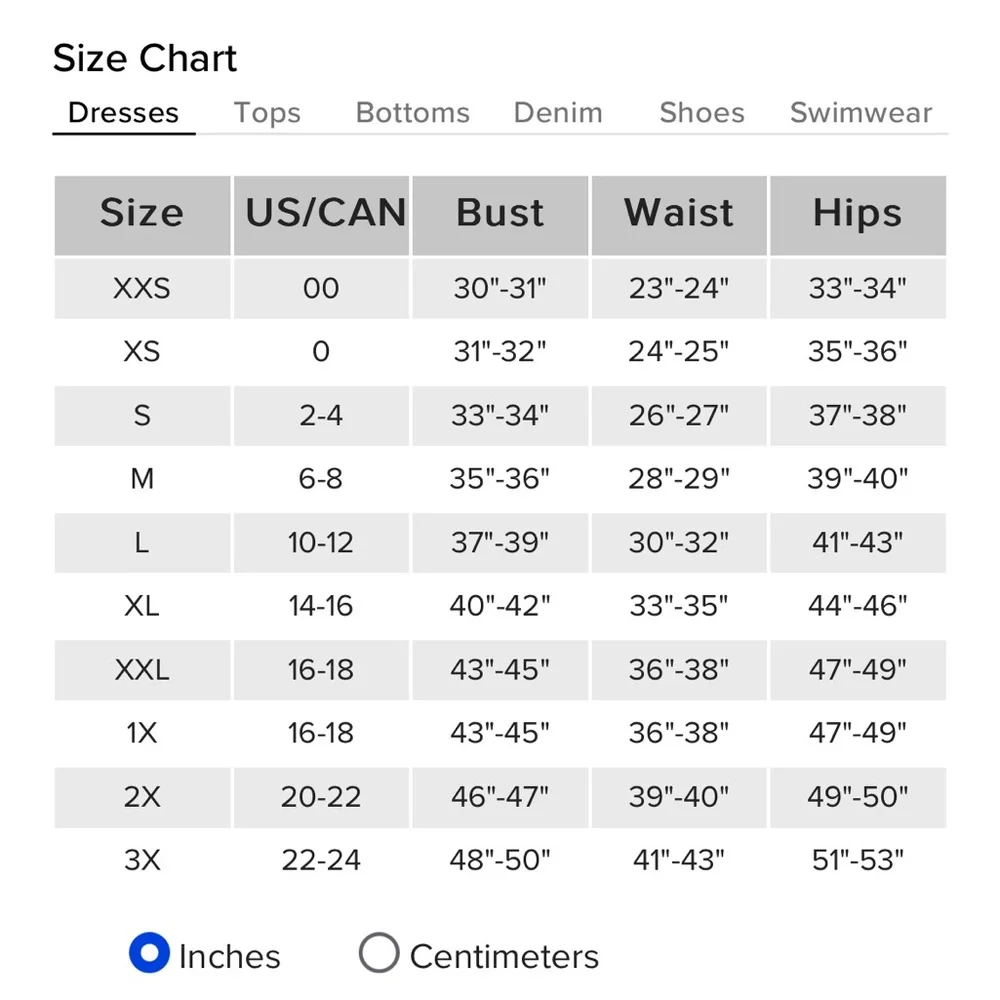Click the US/CAN value 00 cell
1000x1000 pixels.
pyautogui.click(x=321, y=288)
